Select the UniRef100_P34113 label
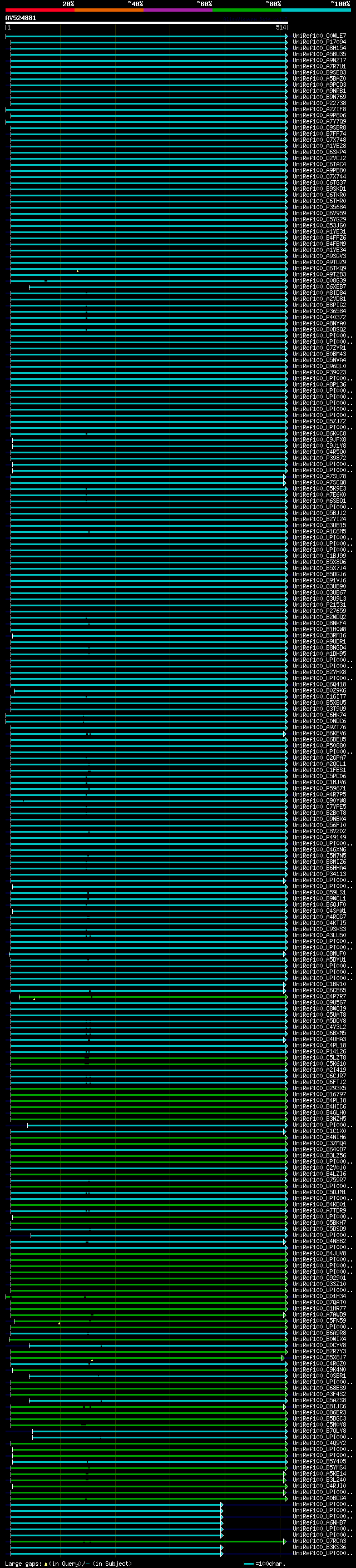The height and width of the screenshot is (1568, 356). point(319,874)
